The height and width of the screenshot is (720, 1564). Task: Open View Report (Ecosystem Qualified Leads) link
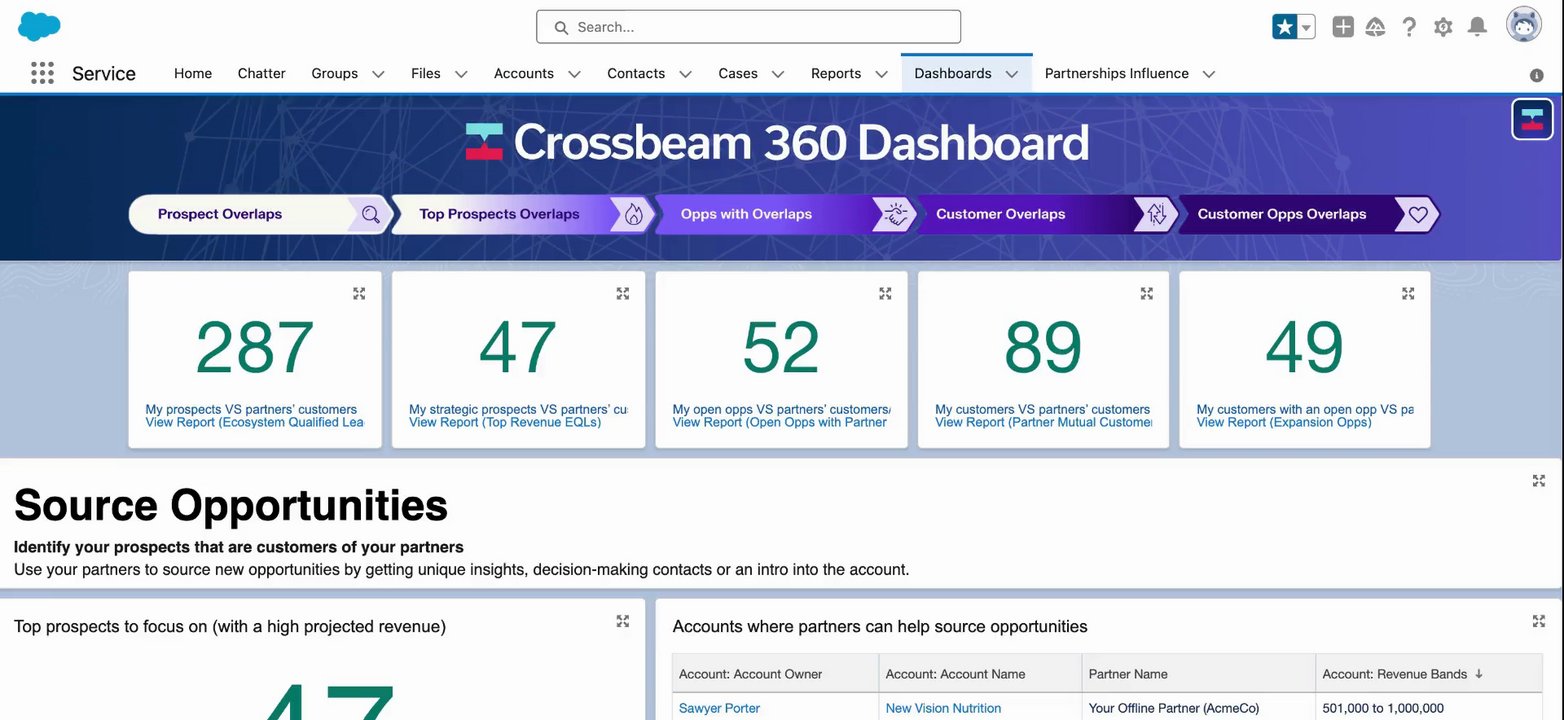[x=255, y=422]
